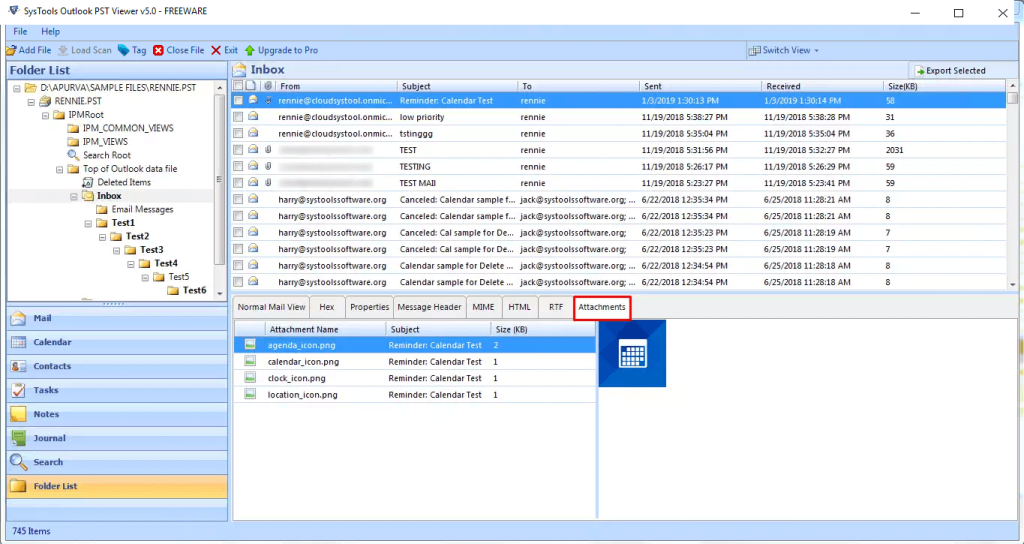Collapse the Inbox folder node
The height and width of the screenshot is (544, 1024).
74,196
